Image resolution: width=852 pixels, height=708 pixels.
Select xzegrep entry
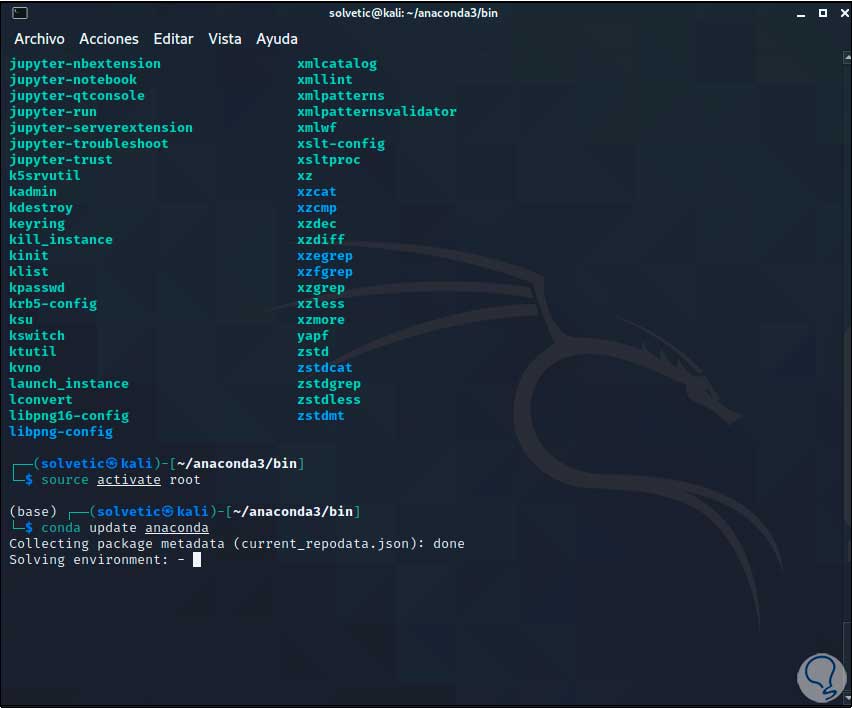click(x=325, y=256)
